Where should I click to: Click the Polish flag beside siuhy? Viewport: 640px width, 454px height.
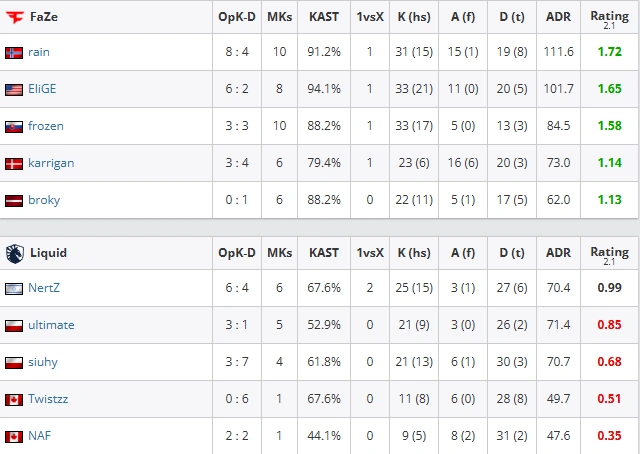click(14, 363)
